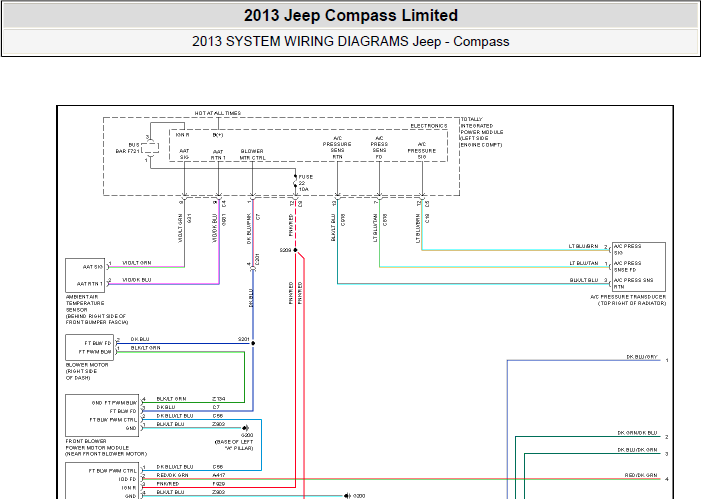Click the 'A/C PRESS SIG' transducer terminal
This screenshot has width=701, height=499.
coord(627,250)
